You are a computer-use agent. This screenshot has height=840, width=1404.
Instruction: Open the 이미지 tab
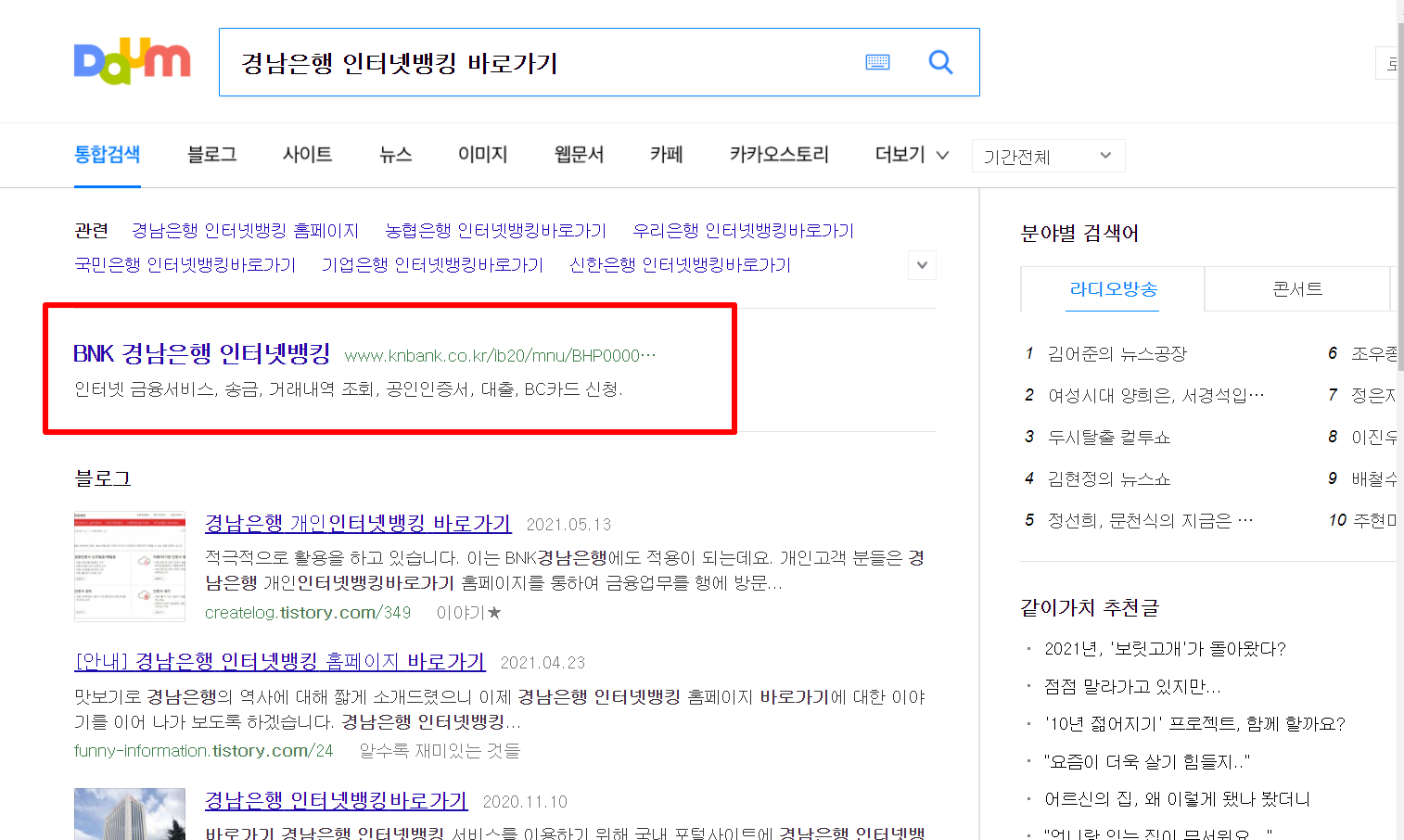click(483, 155)
